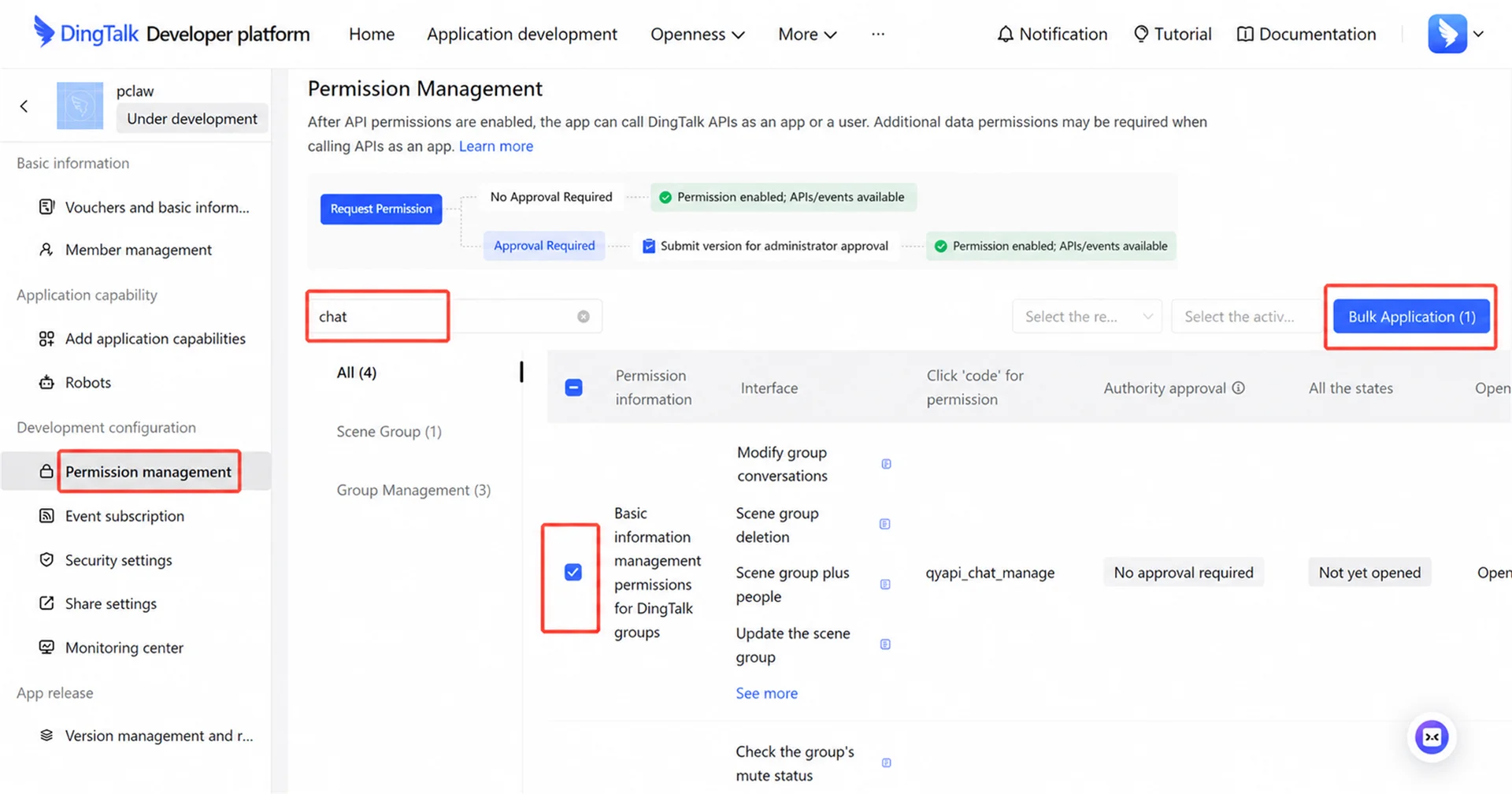Click the Vouchers and basic information icon
Image resolution: width=1512 pixels, height=794 pixels.
[x=46, y=207]
